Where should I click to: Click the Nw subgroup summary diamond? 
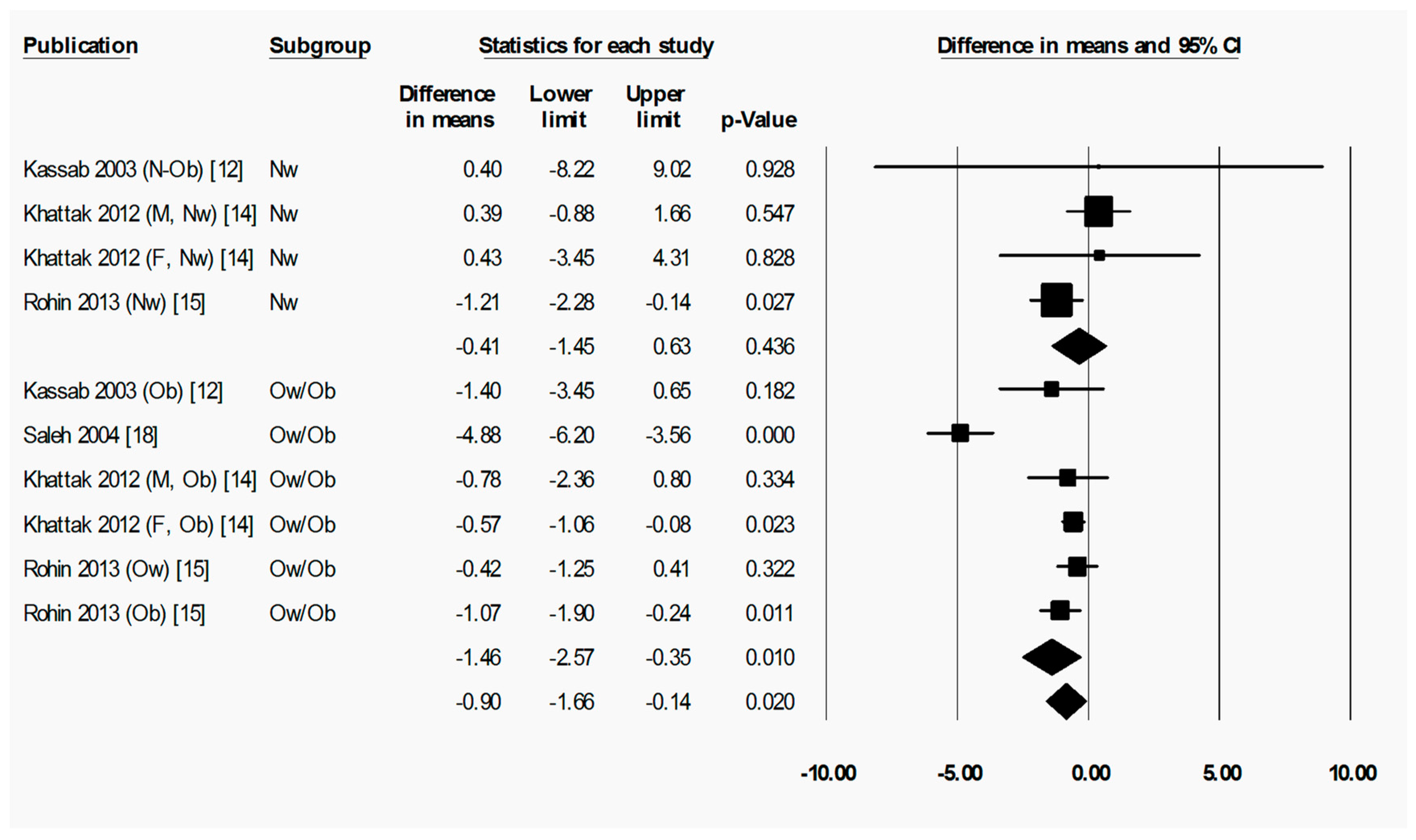(1079, 346)
